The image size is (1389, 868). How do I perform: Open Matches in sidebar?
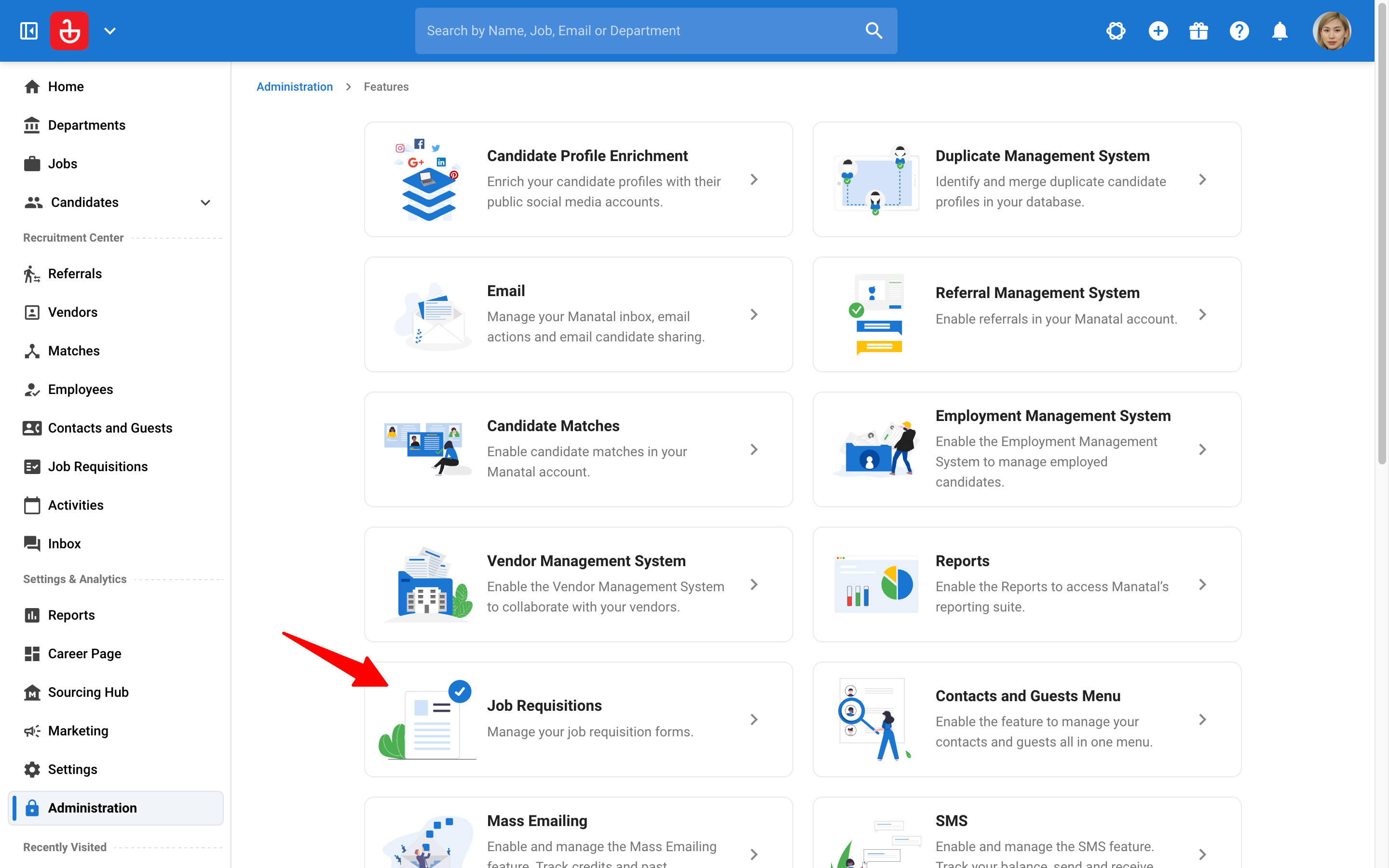click(115, 351)
